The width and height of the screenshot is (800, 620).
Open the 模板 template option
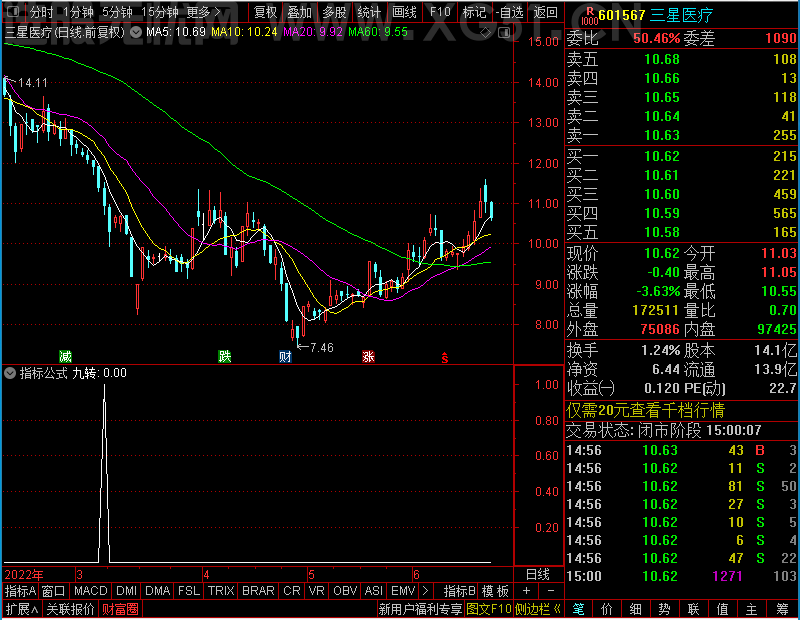pos(495,591)
